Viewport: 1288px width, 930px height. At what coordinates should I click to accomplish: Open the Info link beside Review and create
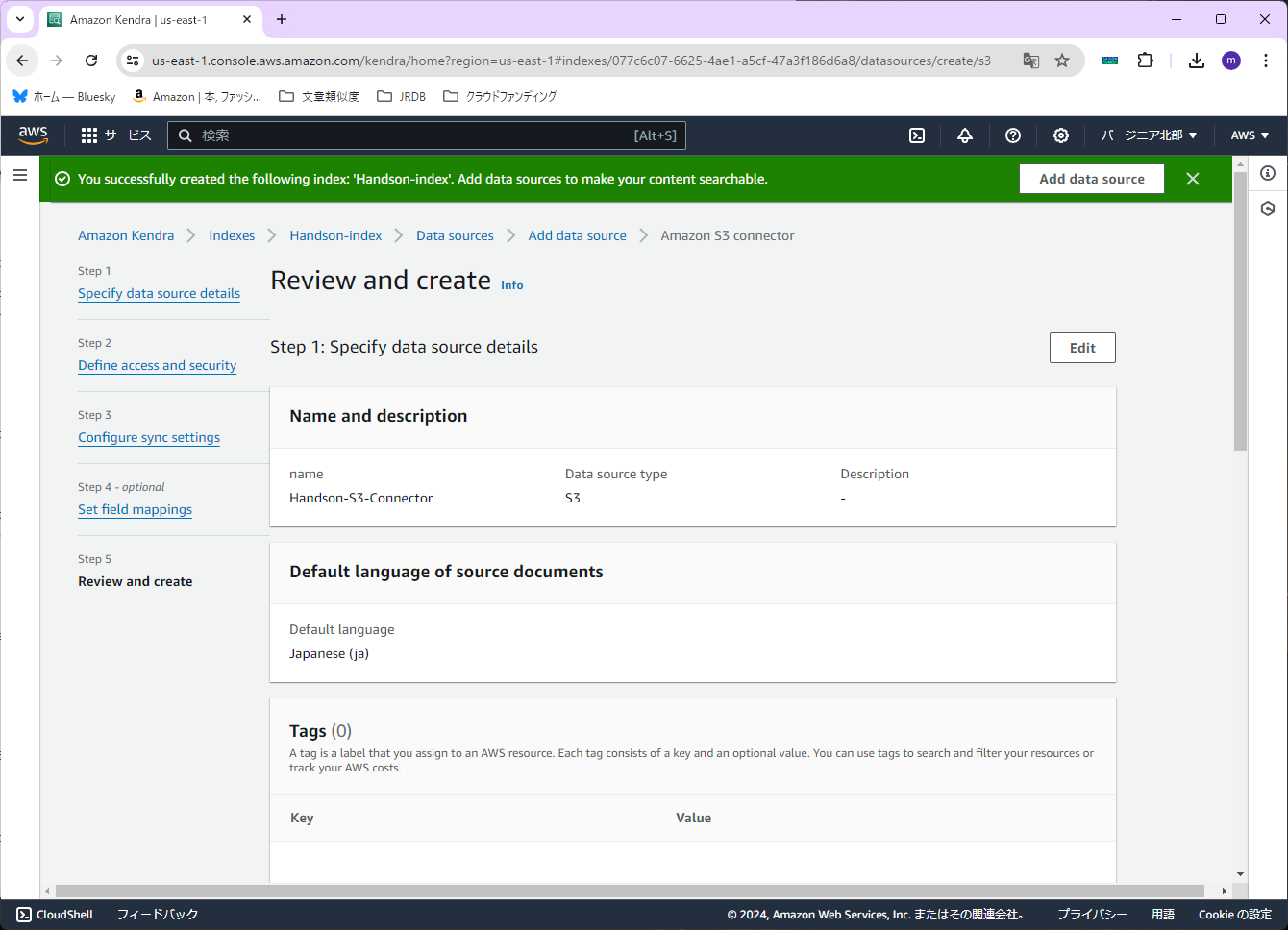coord(511,285)
